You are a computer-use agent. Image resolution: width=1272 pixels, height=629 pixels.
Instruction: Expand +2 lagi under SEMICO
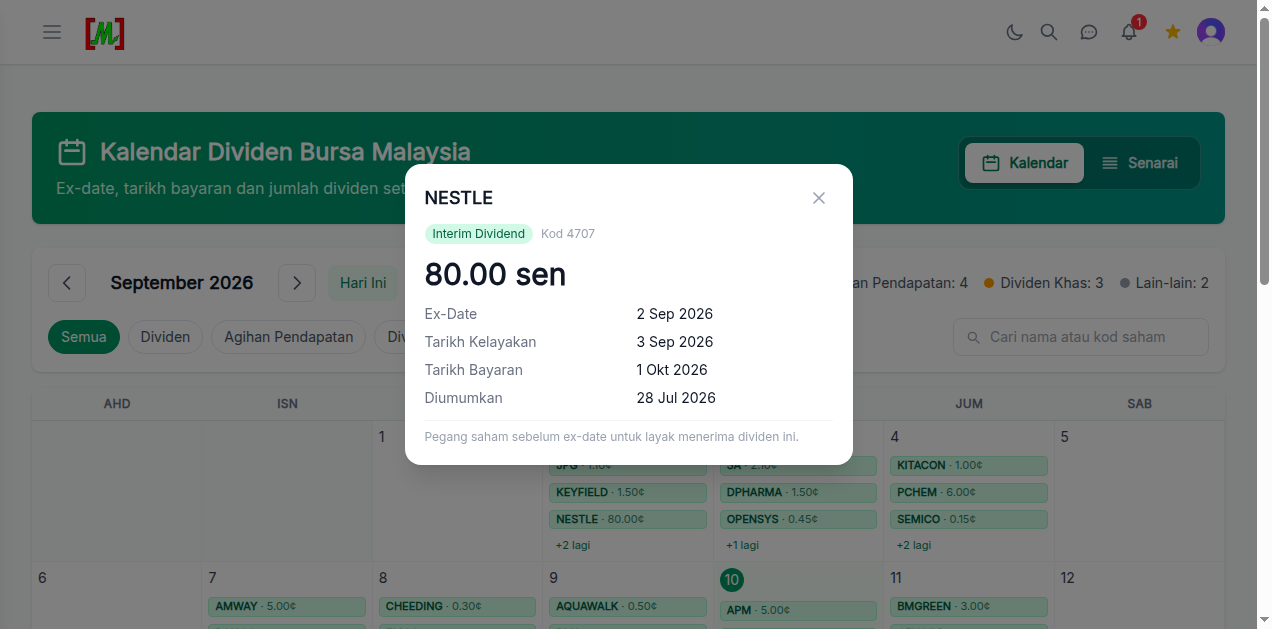pyautogui.click(x=914, y=545)
